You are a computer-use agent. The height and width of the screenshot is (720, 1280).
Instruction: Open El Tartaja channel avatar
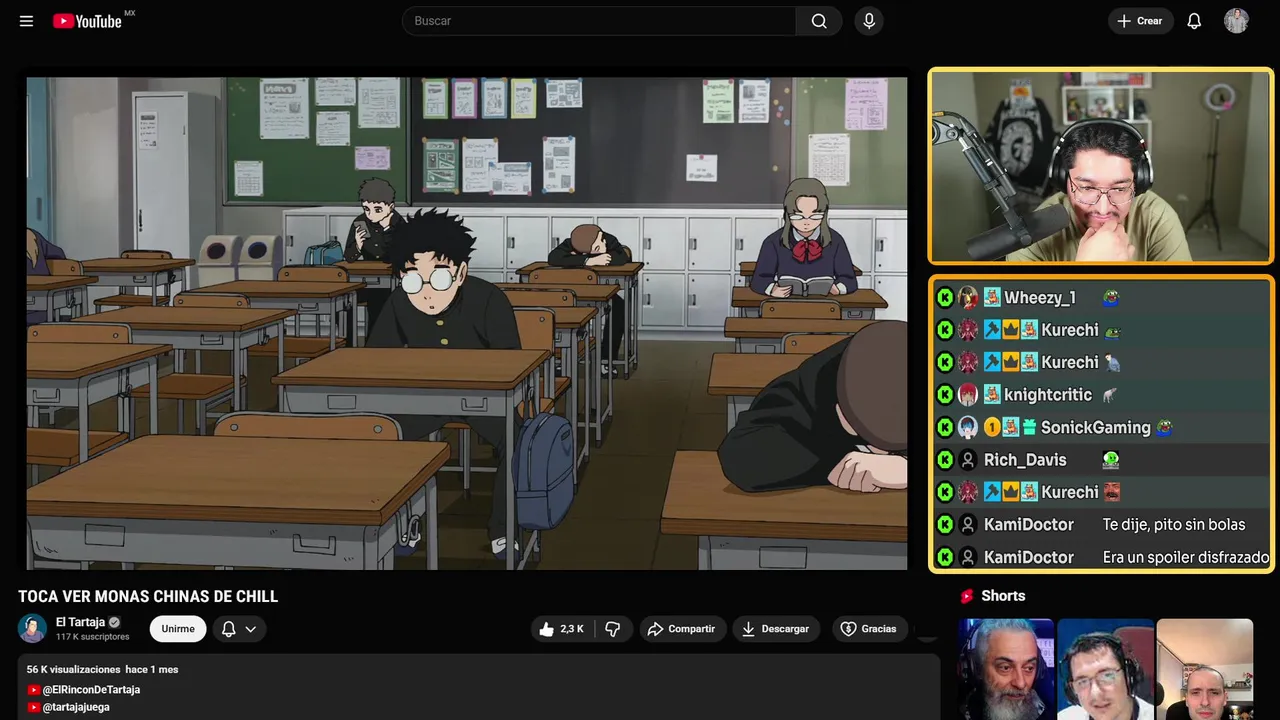(x=33, y=628)
